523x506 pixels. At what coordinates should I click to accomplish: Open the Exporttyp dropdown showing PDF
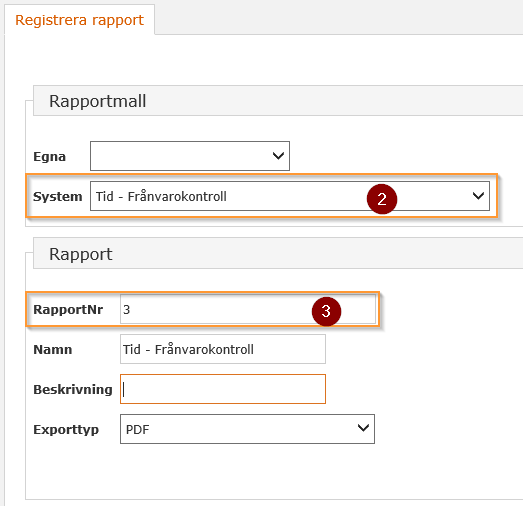click(x=247, y=429)
